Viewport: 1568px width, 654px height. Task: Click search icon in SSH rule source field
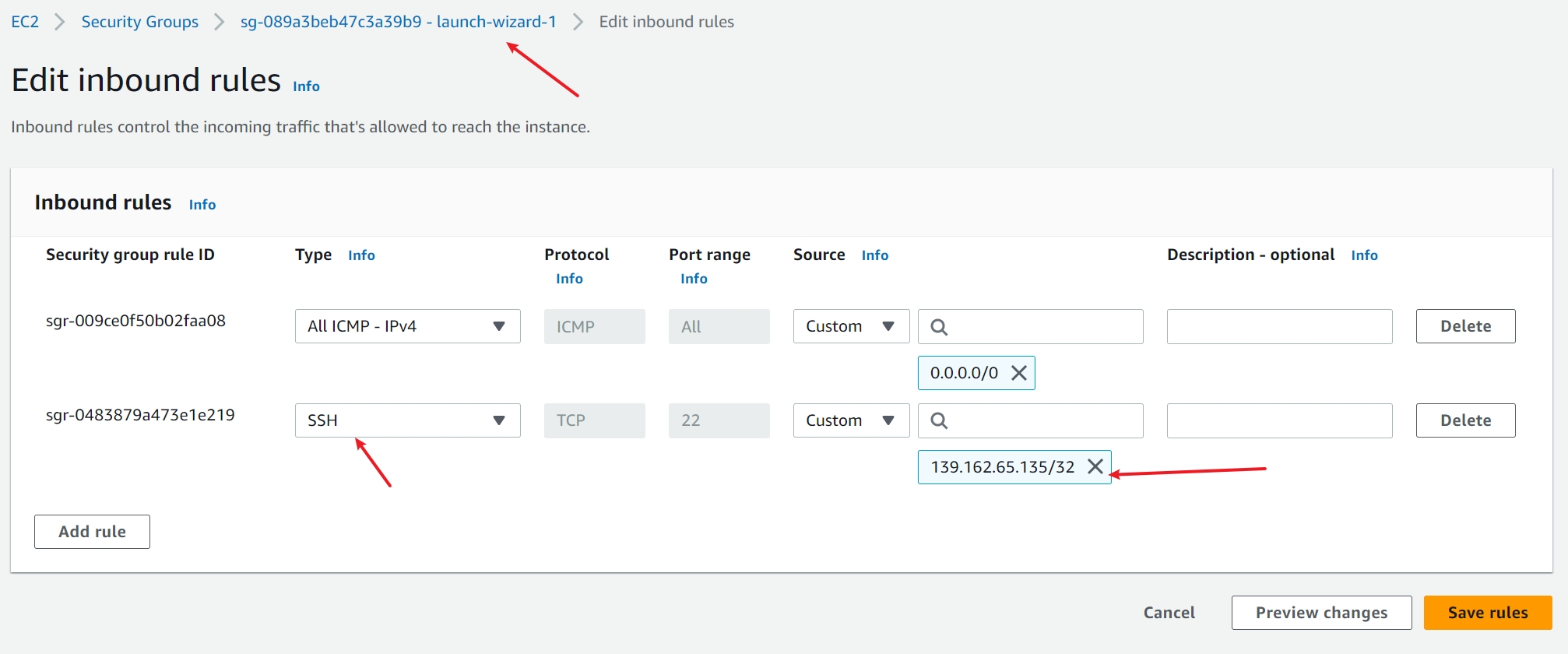pyautogui.click(x=939, y=420)
